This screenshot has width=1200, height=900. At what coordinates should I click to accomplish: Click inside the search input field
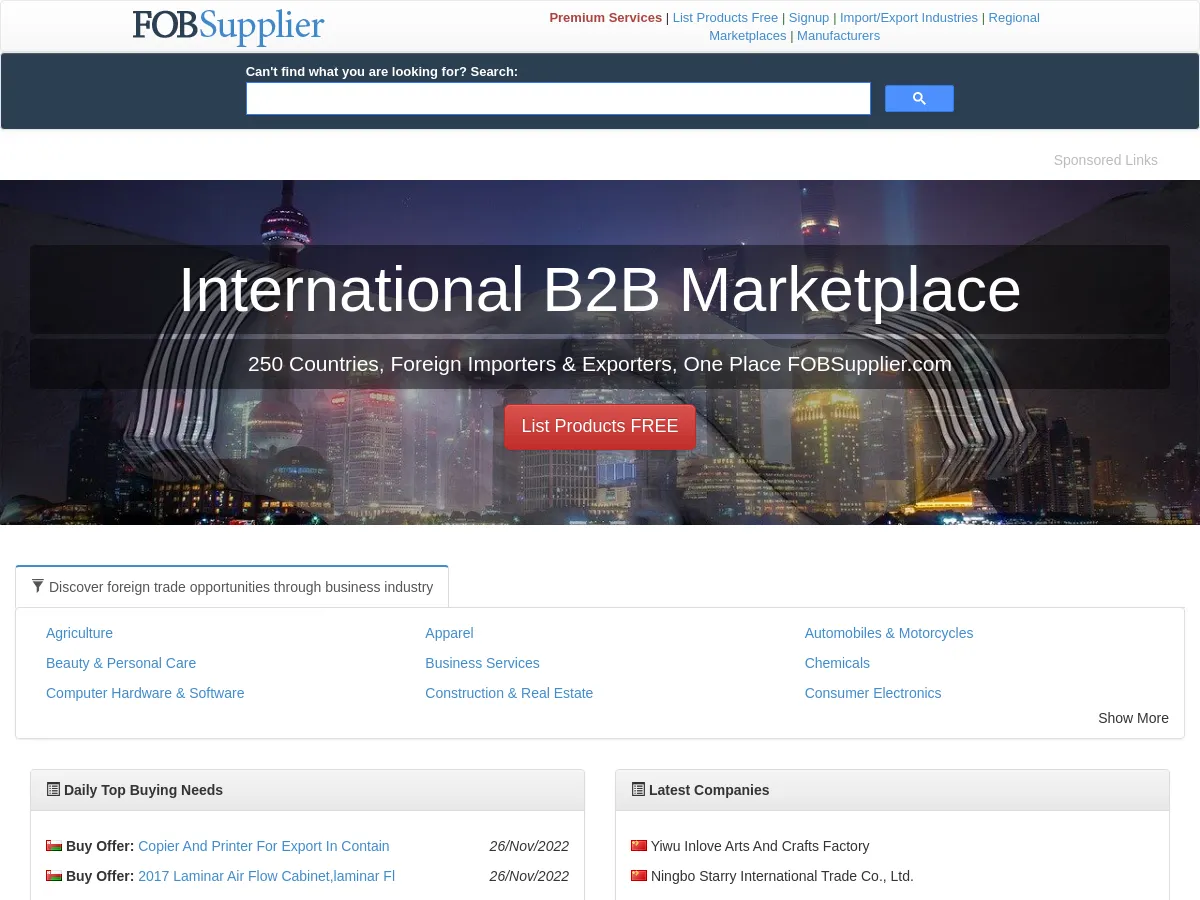[558, 98]
